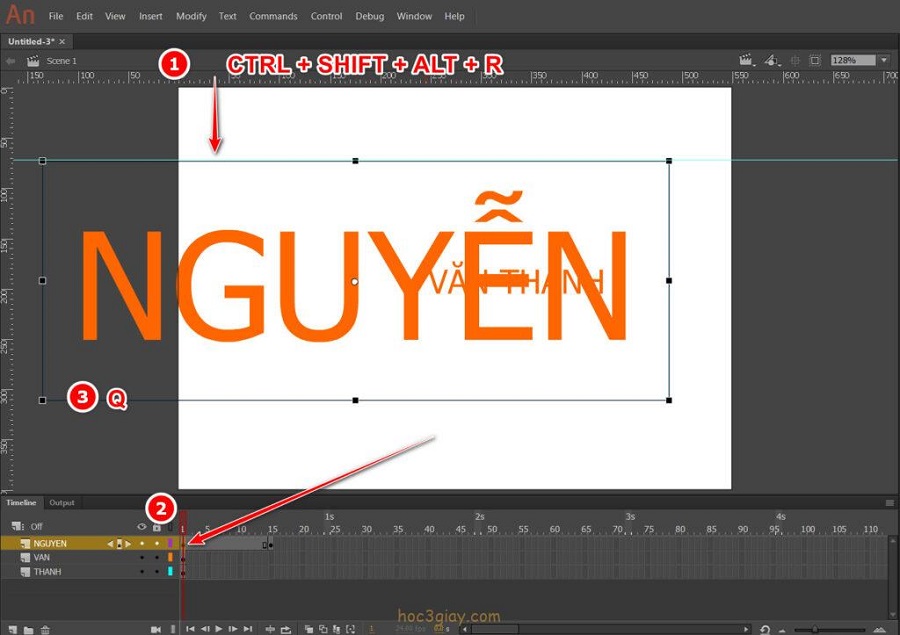This screenshot has width=900, height=635.
Task: Select the THANH layer
Action: (x=47, y=572)
